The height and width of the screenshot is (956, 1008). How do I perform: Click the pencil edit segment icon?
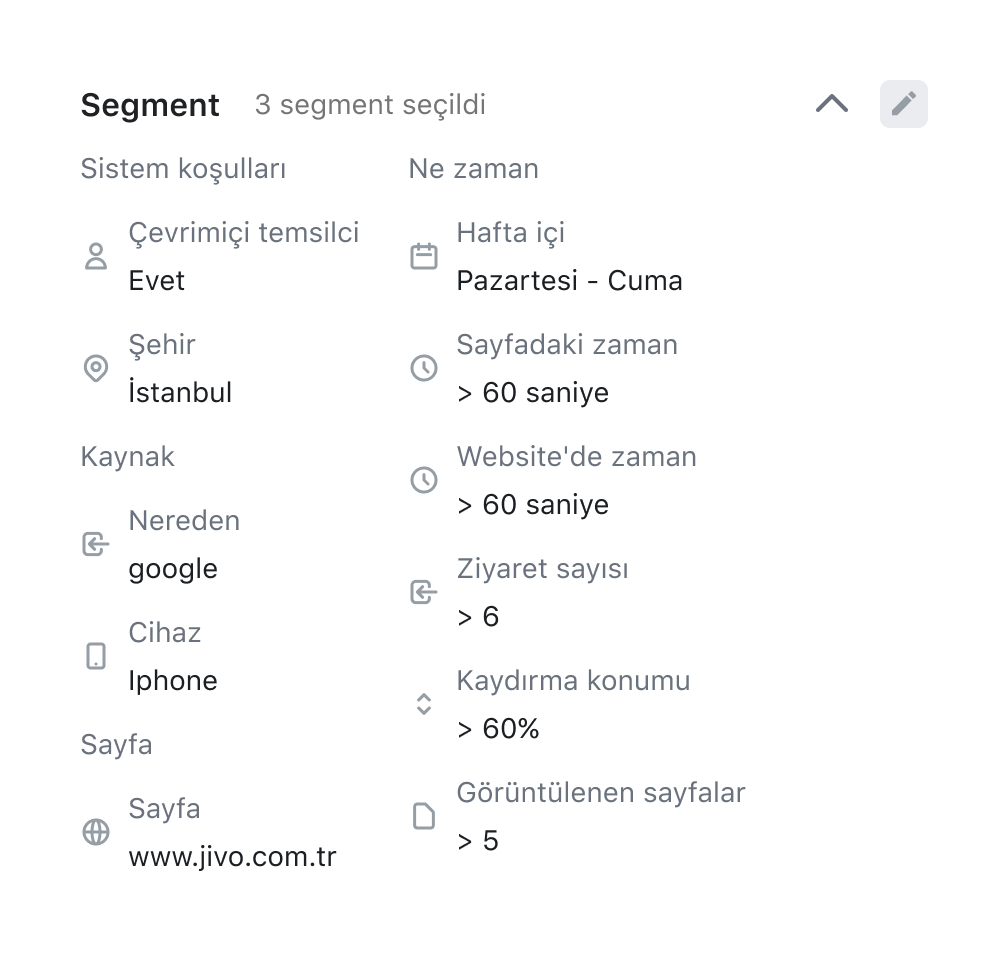click(904, 104)
